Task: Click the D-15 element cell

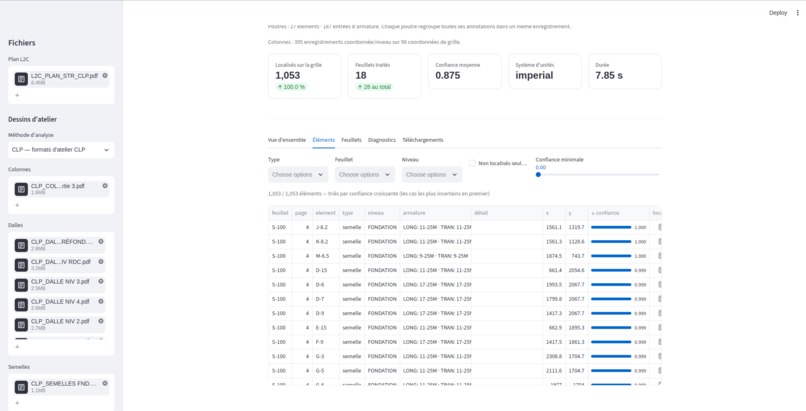Action: point(325,270)
